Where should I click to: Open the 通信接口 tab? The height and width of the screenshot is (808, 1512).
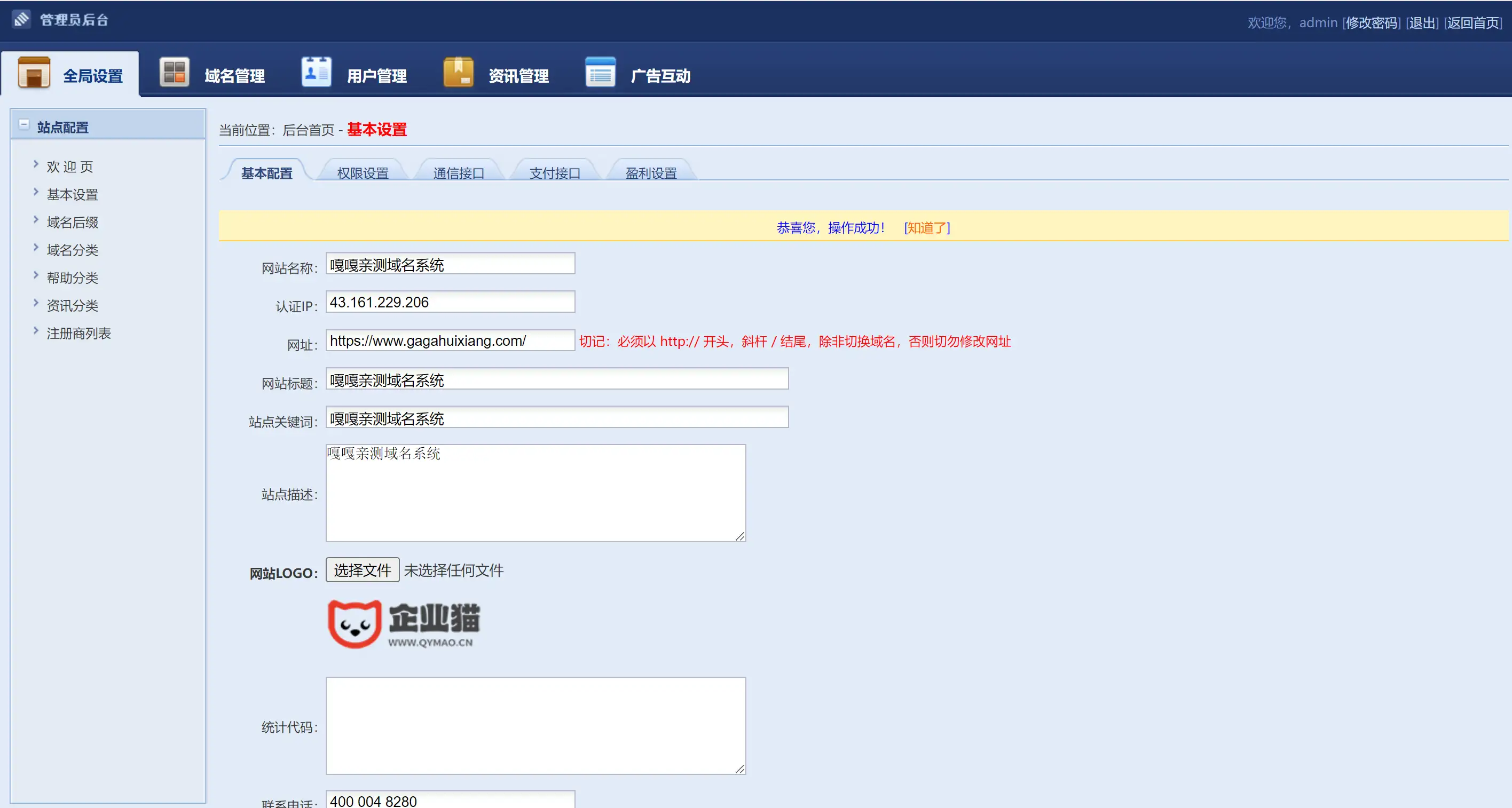pos(458,172)
